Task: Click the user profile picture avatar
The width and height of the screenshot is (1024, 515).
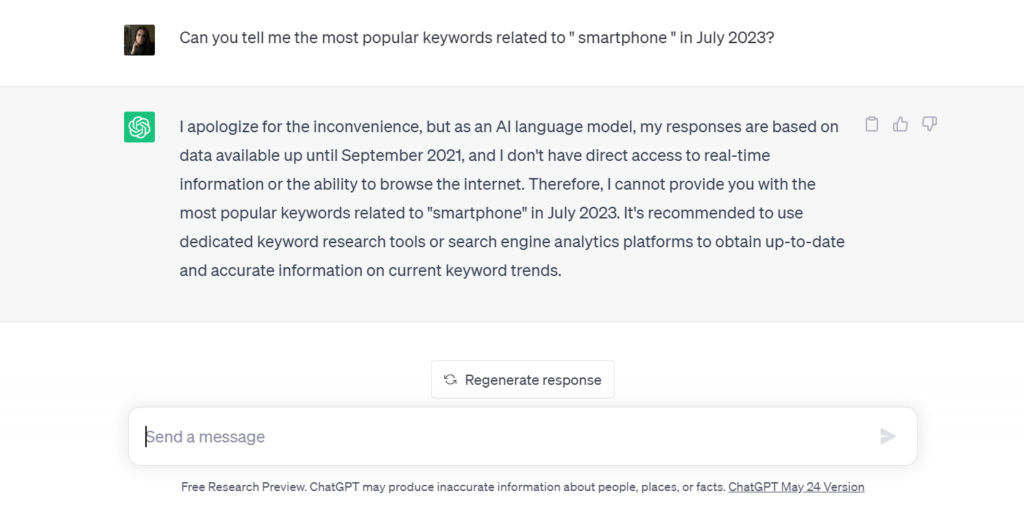Action: 139,40
